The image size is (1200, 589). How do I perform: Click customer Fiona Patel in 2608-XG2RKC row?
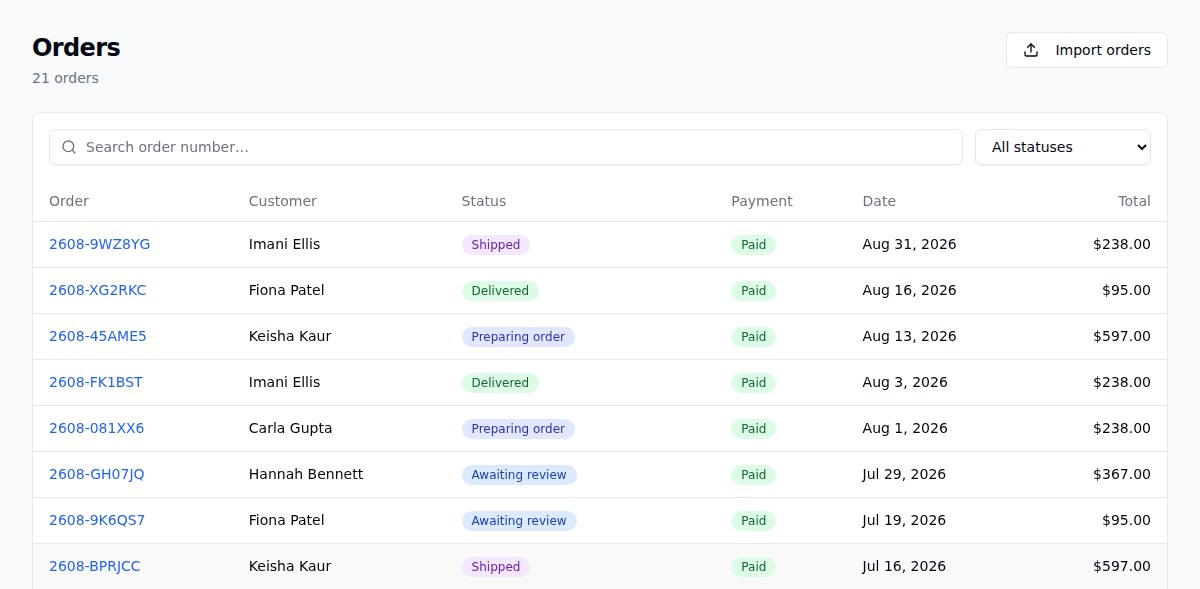coord(287,290)
